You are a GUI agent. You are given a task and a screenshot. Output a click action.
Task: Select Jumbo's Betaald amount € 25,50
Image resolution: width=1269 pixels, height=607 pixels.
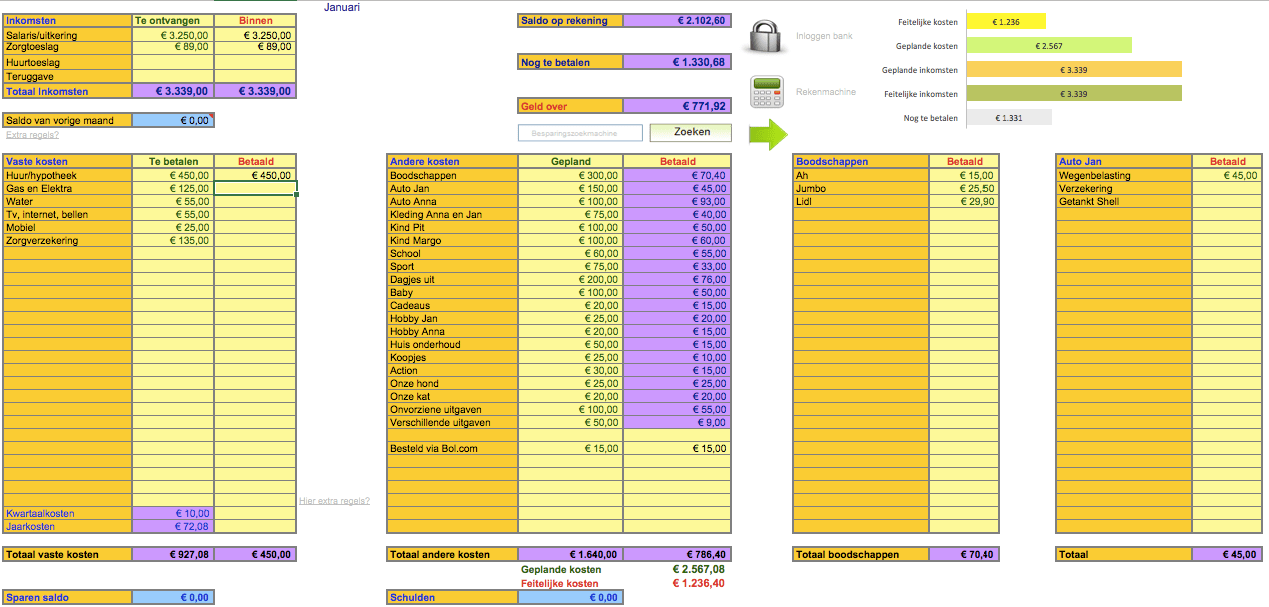[964, 189]
